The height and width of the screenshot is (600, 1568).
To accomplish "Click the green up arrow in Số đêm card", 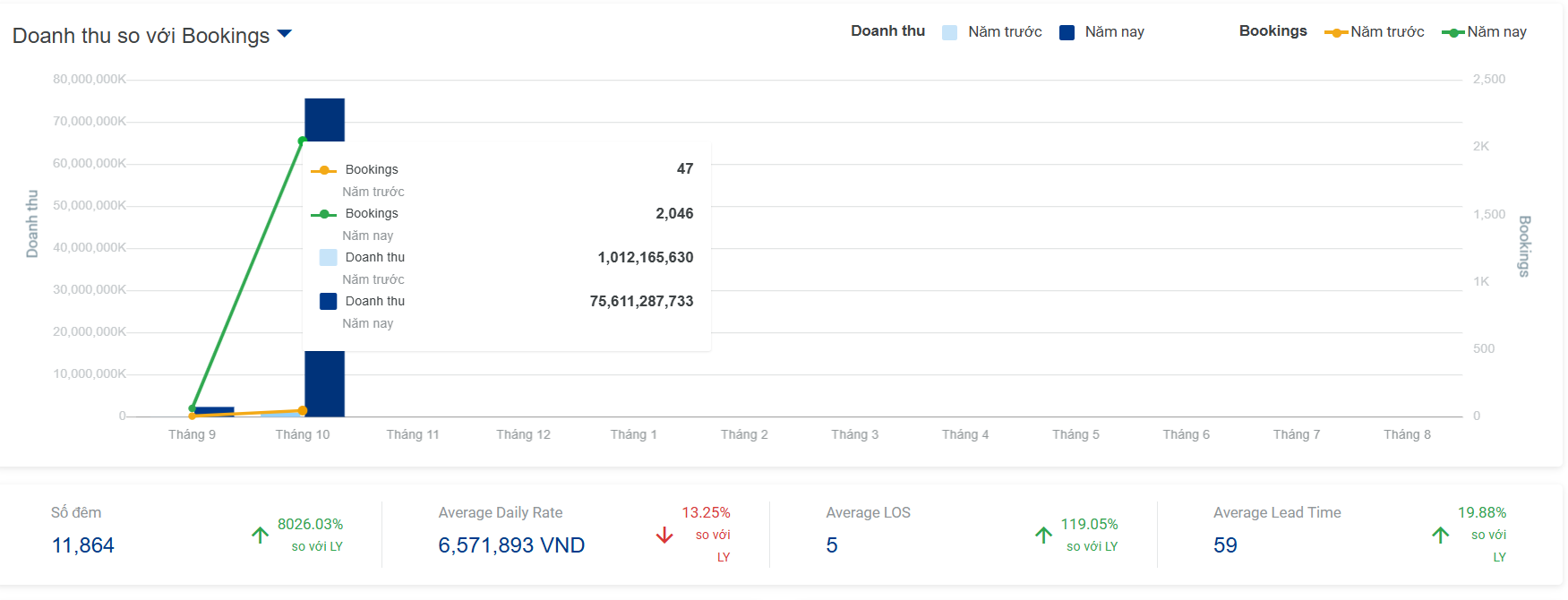I will [x=260, y=535].
